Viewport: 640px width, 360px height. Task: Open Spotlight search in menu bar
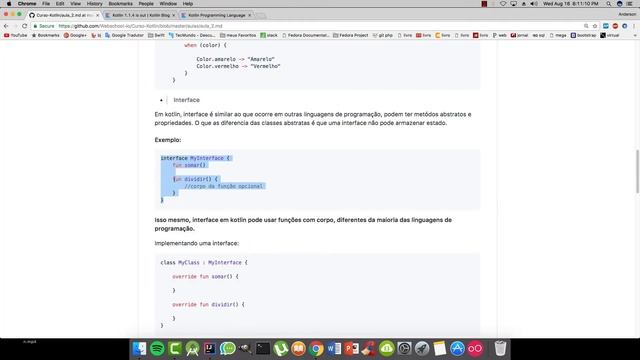609,4
